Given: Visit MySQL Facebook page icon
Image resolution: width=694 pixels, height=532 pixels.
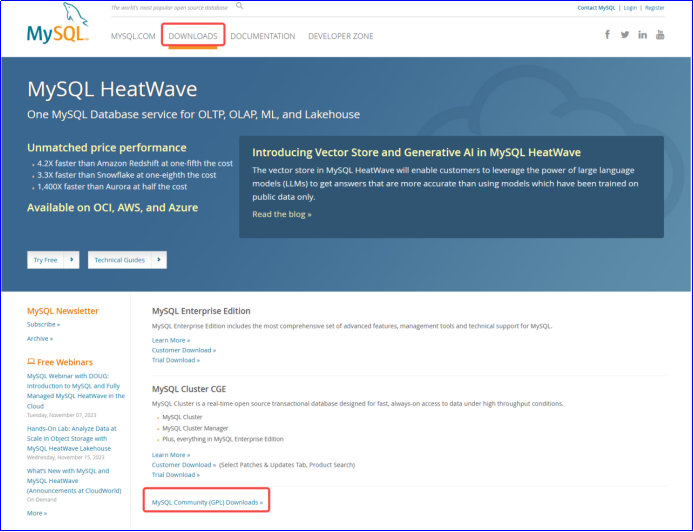Looking at the screenshot, I should (607, 35).
